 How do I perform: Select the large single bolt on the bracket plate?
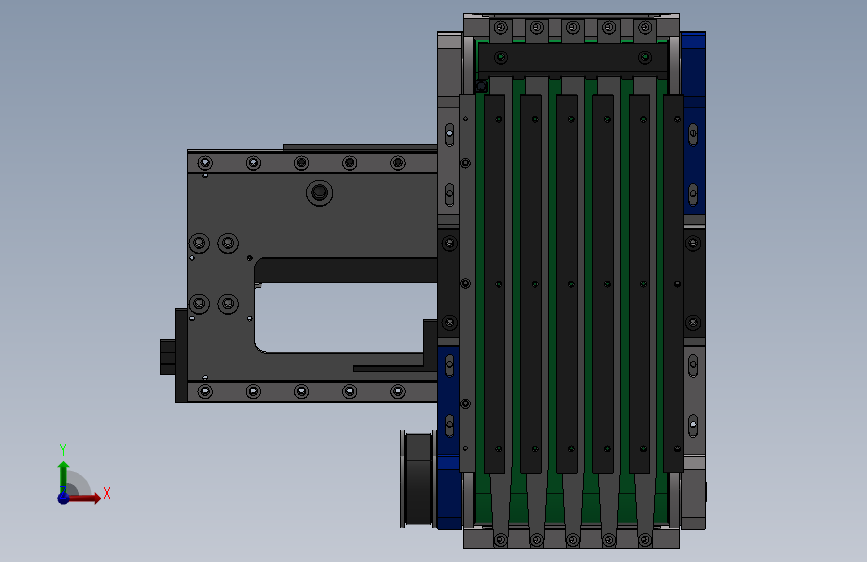(320, 192)
